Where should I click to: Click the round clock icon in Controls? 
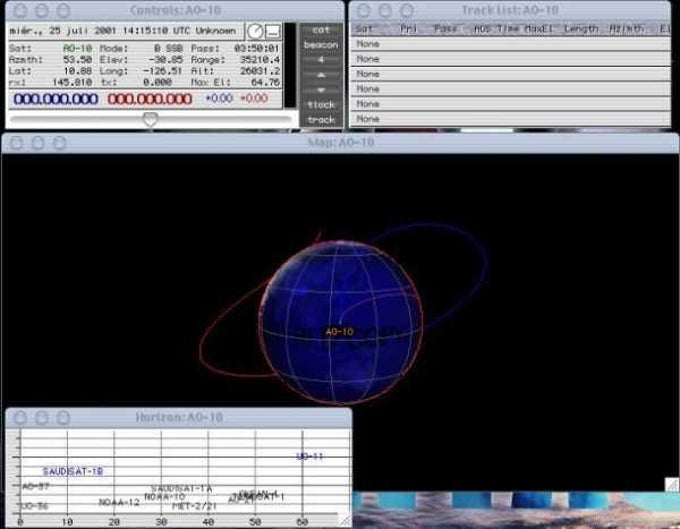click(x=255, y=31)
